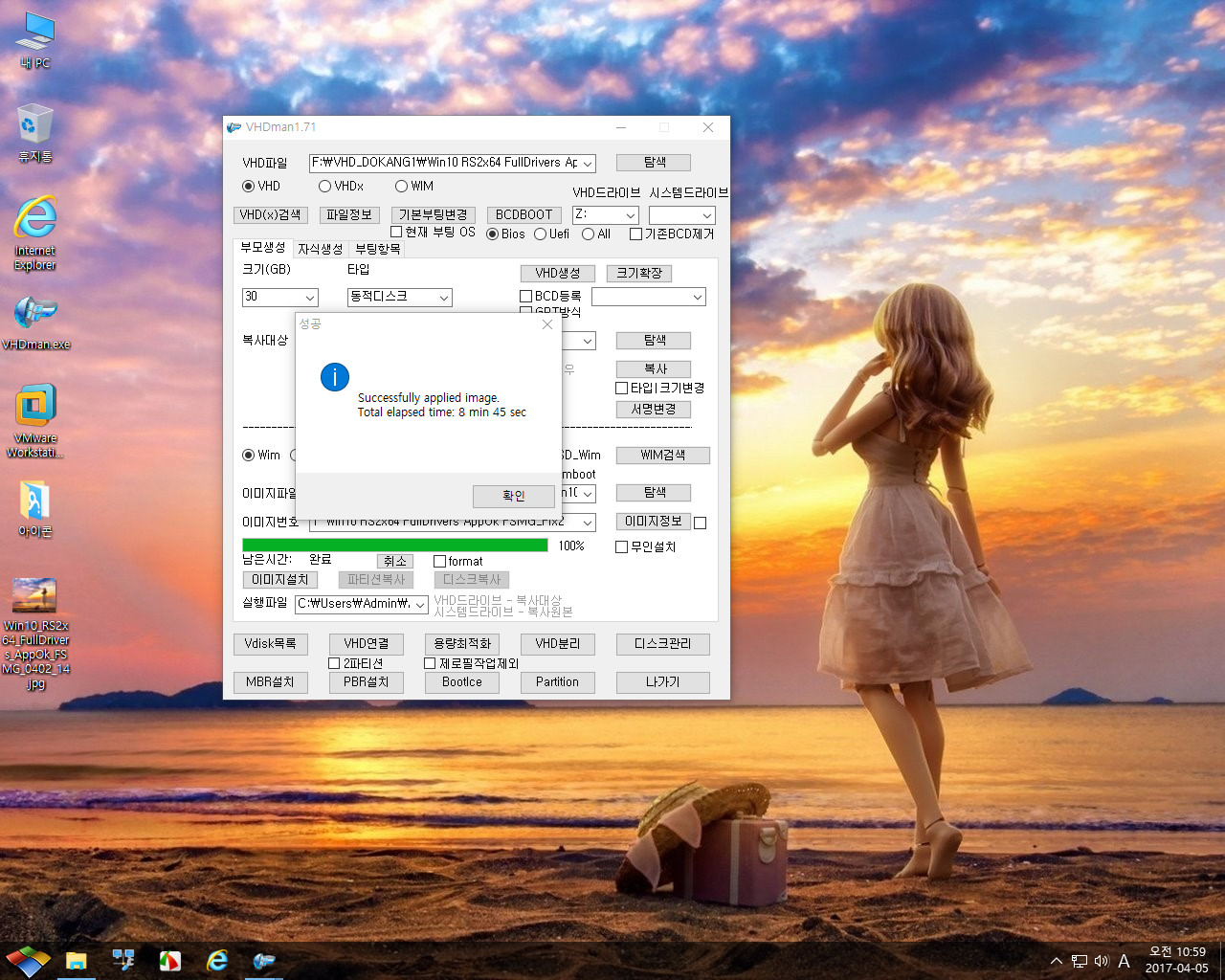Switch to 자식생성 tab
1225x980 pixels.
pos(321,249)
